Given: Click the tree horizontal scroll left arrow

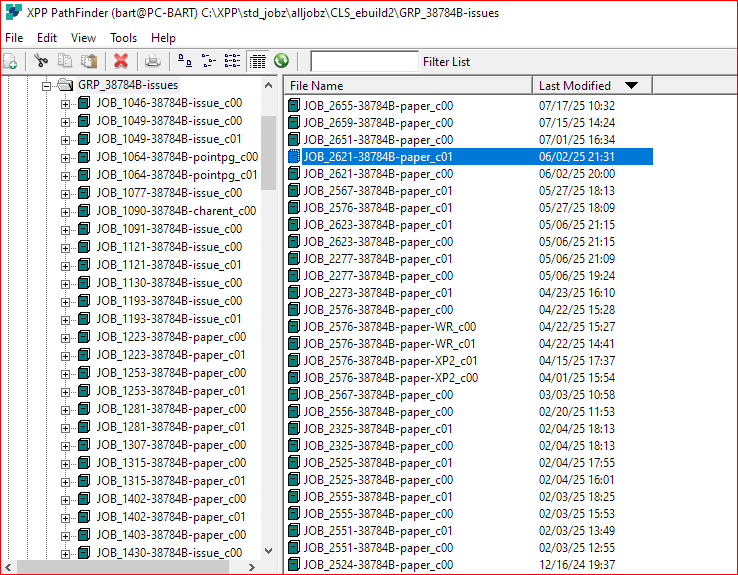Looking at the screenshot, I should 8,567.
